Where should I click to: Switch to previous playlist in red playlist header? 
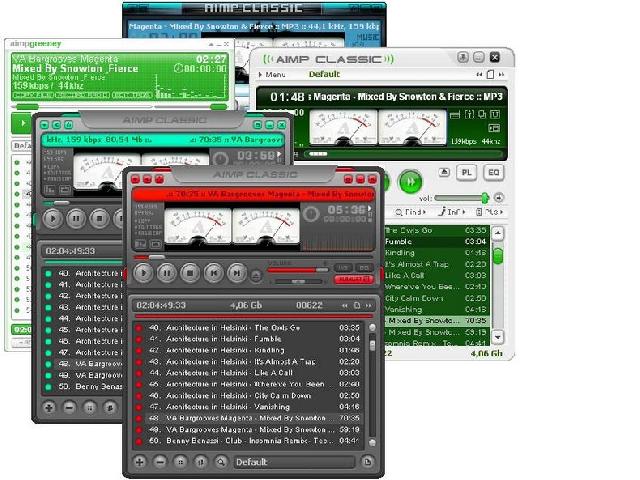tap(345, 305)
